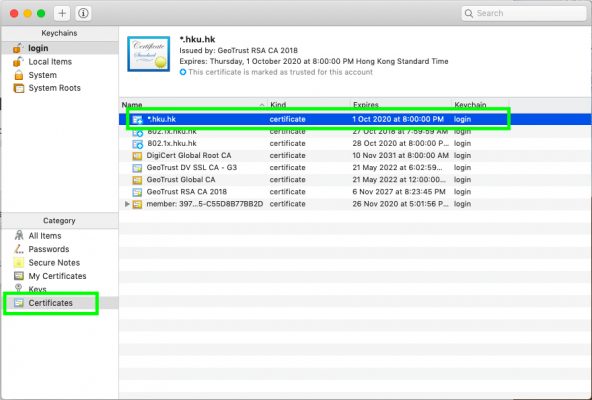Click the Secure Notes category icon
Viewport: 592px width, 400px height.
[x=18, y=263]
